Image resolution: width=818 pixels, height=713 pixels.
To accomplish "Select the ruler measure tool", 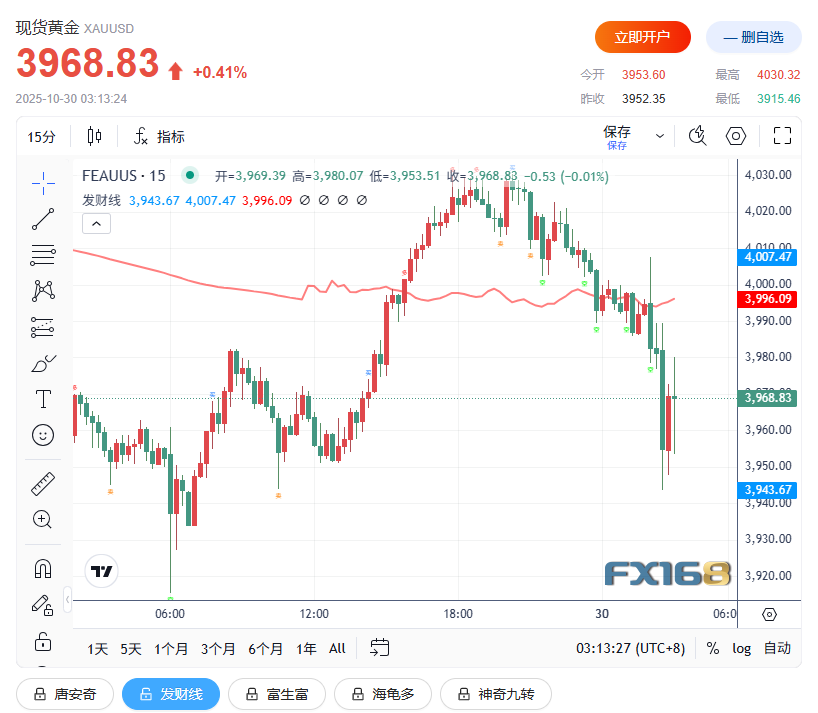I will click(x=43, y=484).
